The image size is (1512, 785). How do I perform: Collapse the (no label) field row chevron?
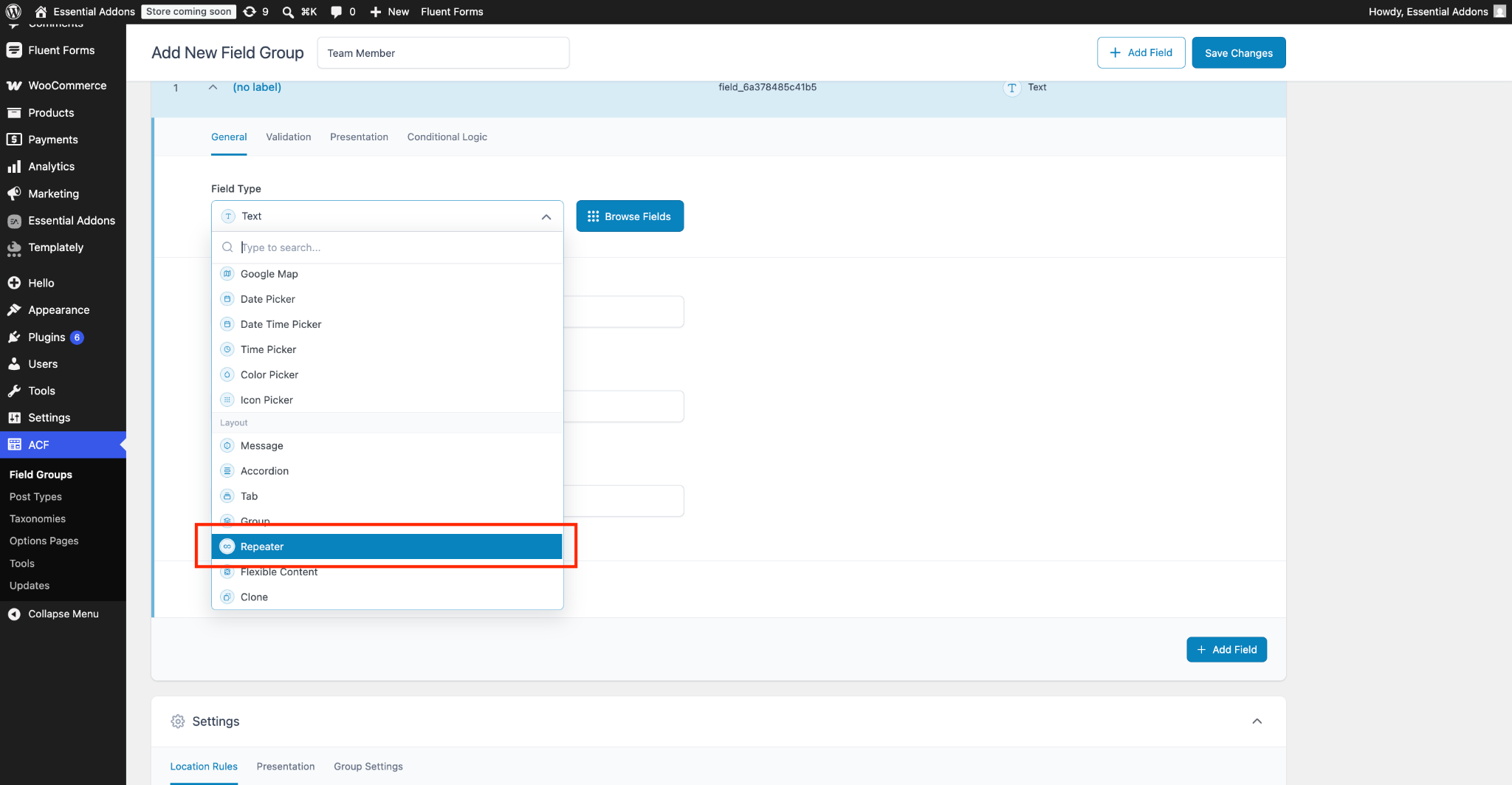point(213,87)
